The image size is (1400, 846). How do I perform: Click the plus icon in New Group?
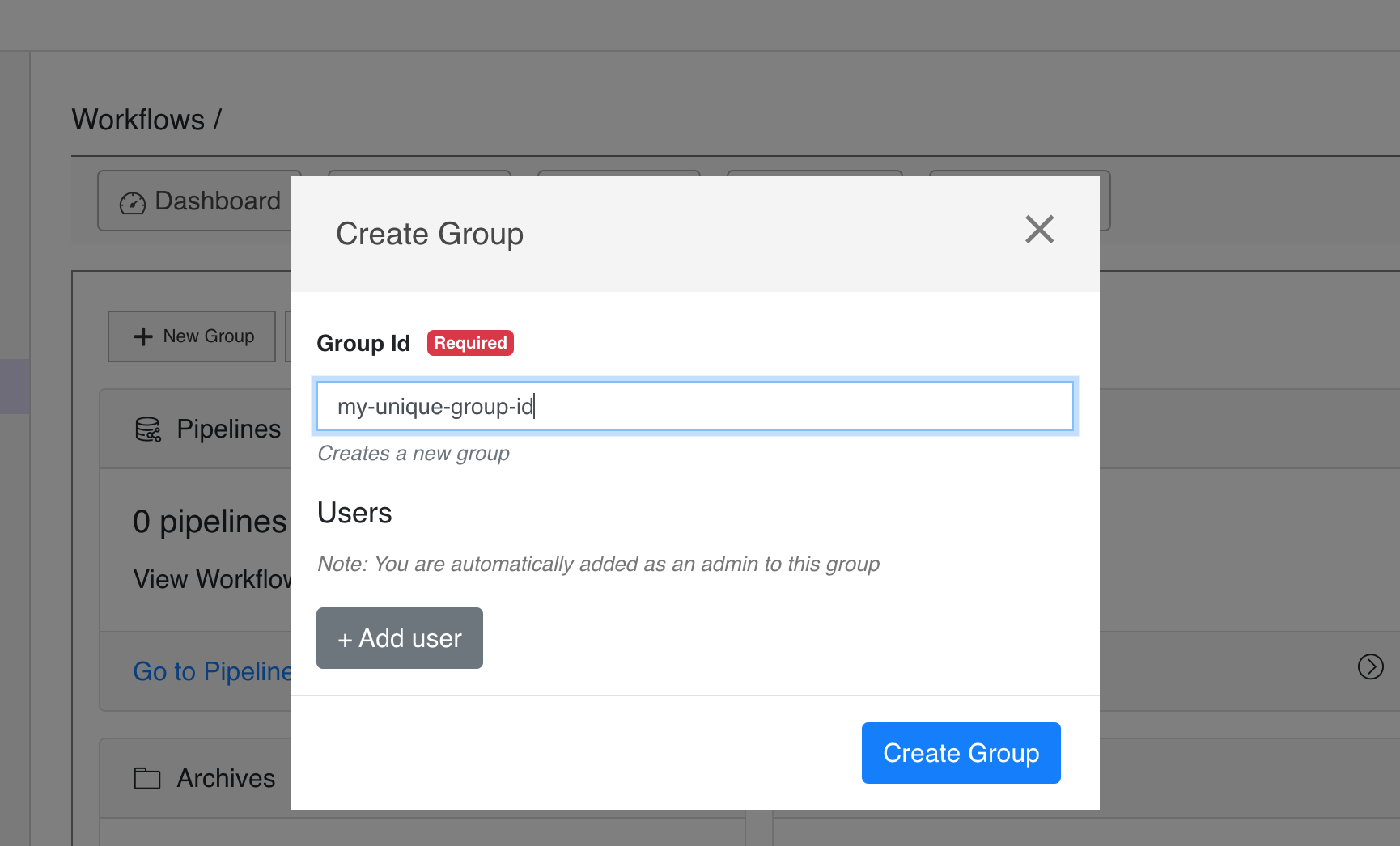[x=143, y=336]
